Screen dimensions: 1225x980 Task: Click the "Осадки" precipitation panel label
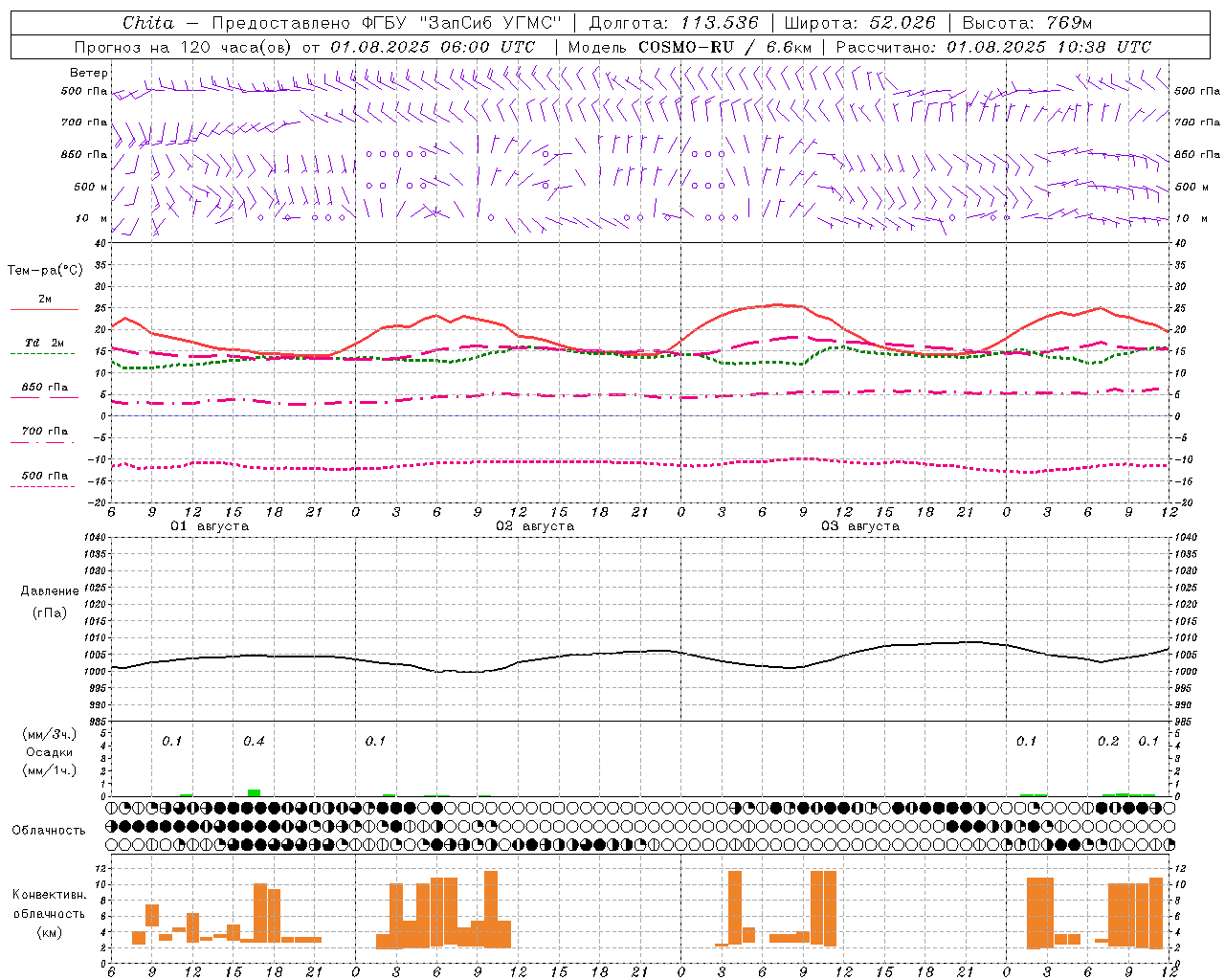coord(50,752)
